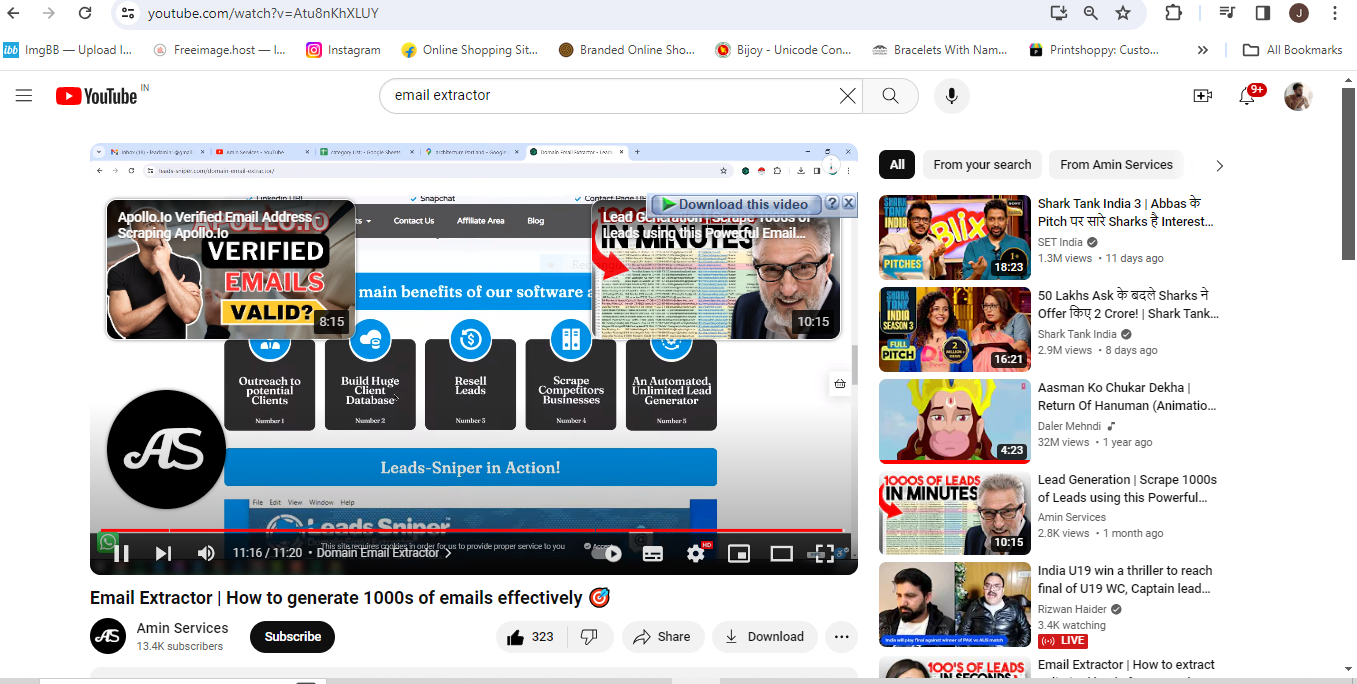Dislike the video

pos(589,637)
